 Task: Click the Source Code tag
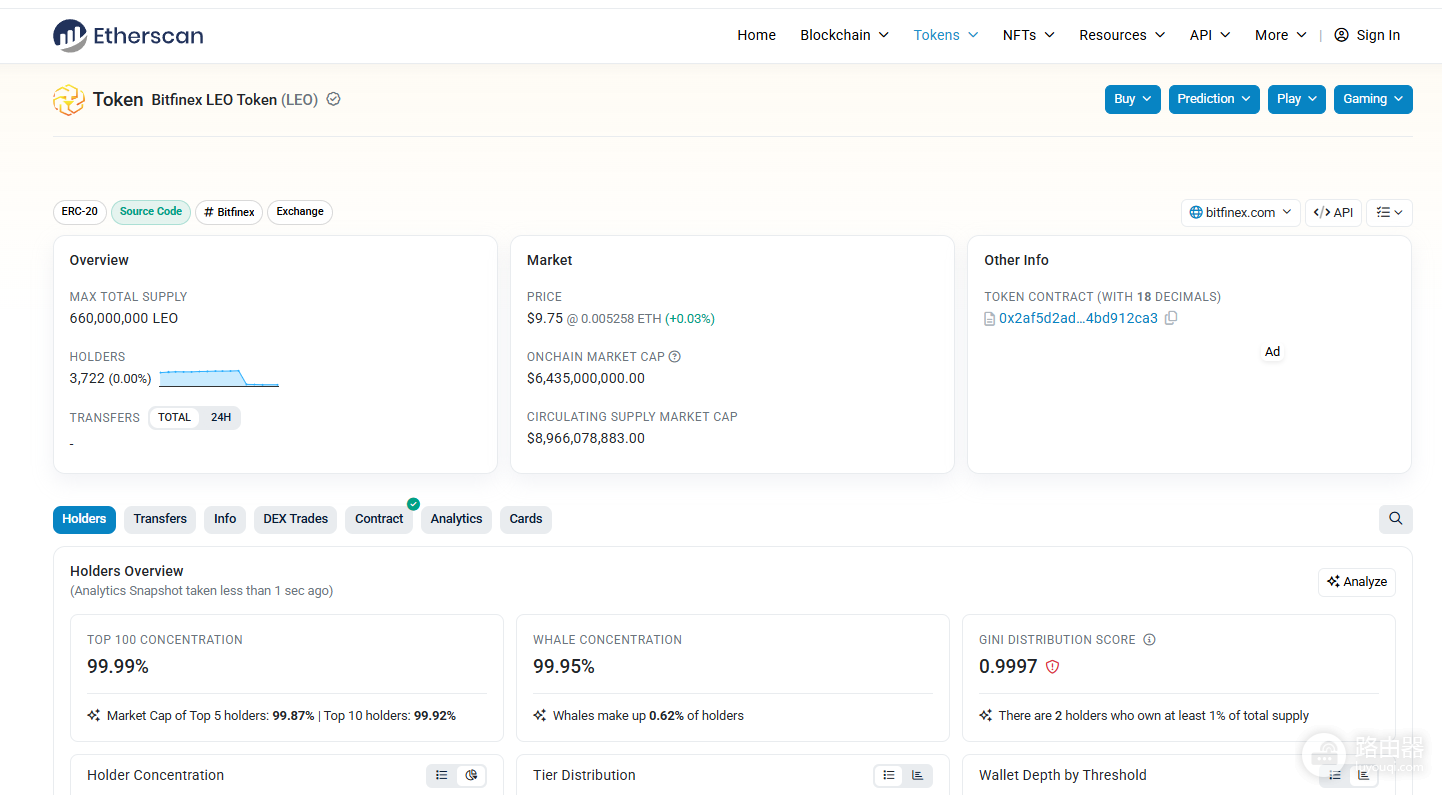point(151,212)
